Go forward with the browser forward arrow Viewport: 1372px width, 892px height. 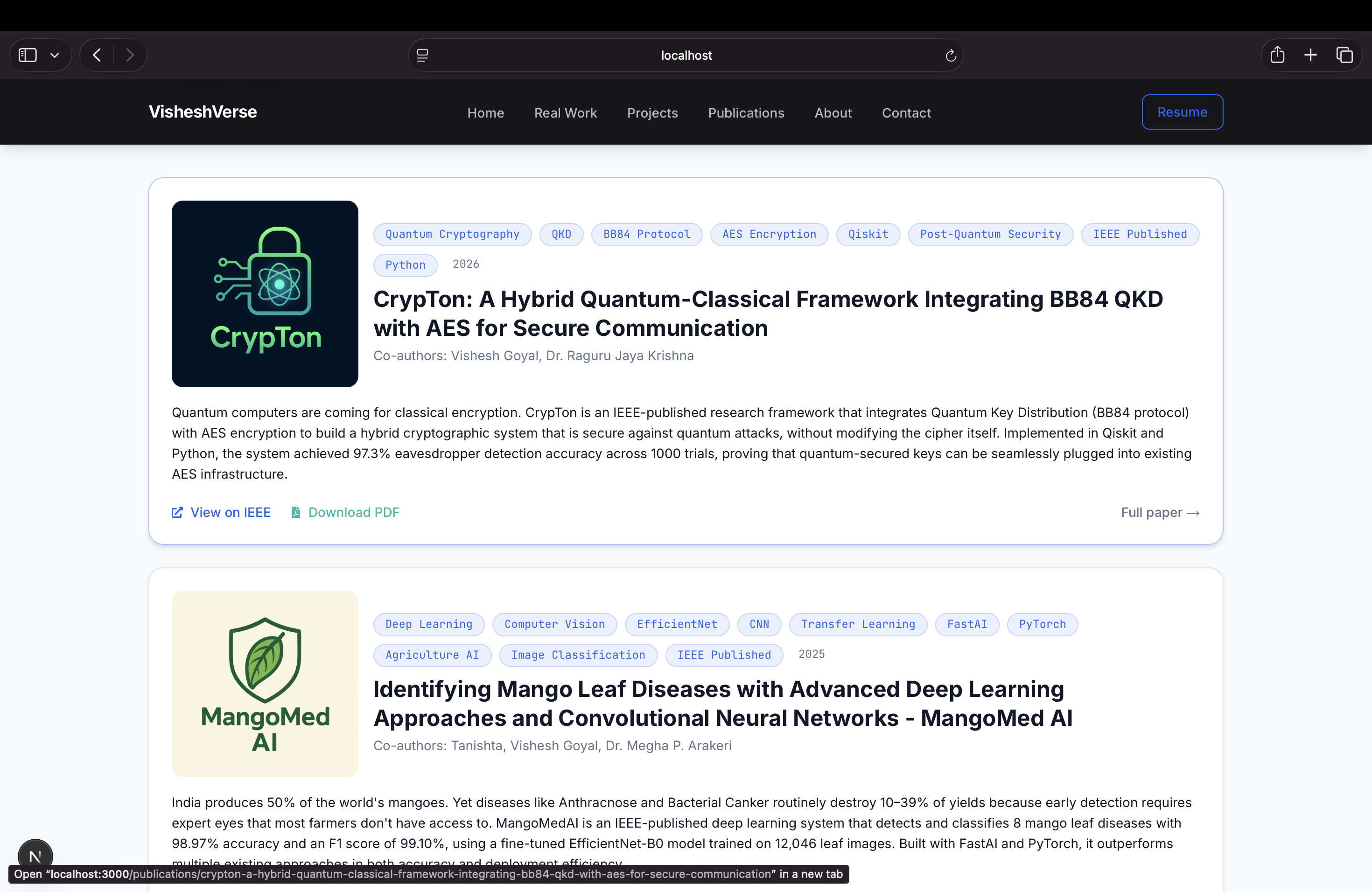pyautogui.click(x=130, y=56)
